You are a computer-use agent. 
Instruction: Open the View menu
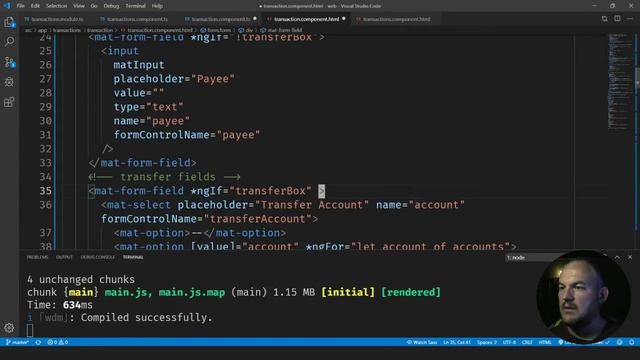pos(79,6)
